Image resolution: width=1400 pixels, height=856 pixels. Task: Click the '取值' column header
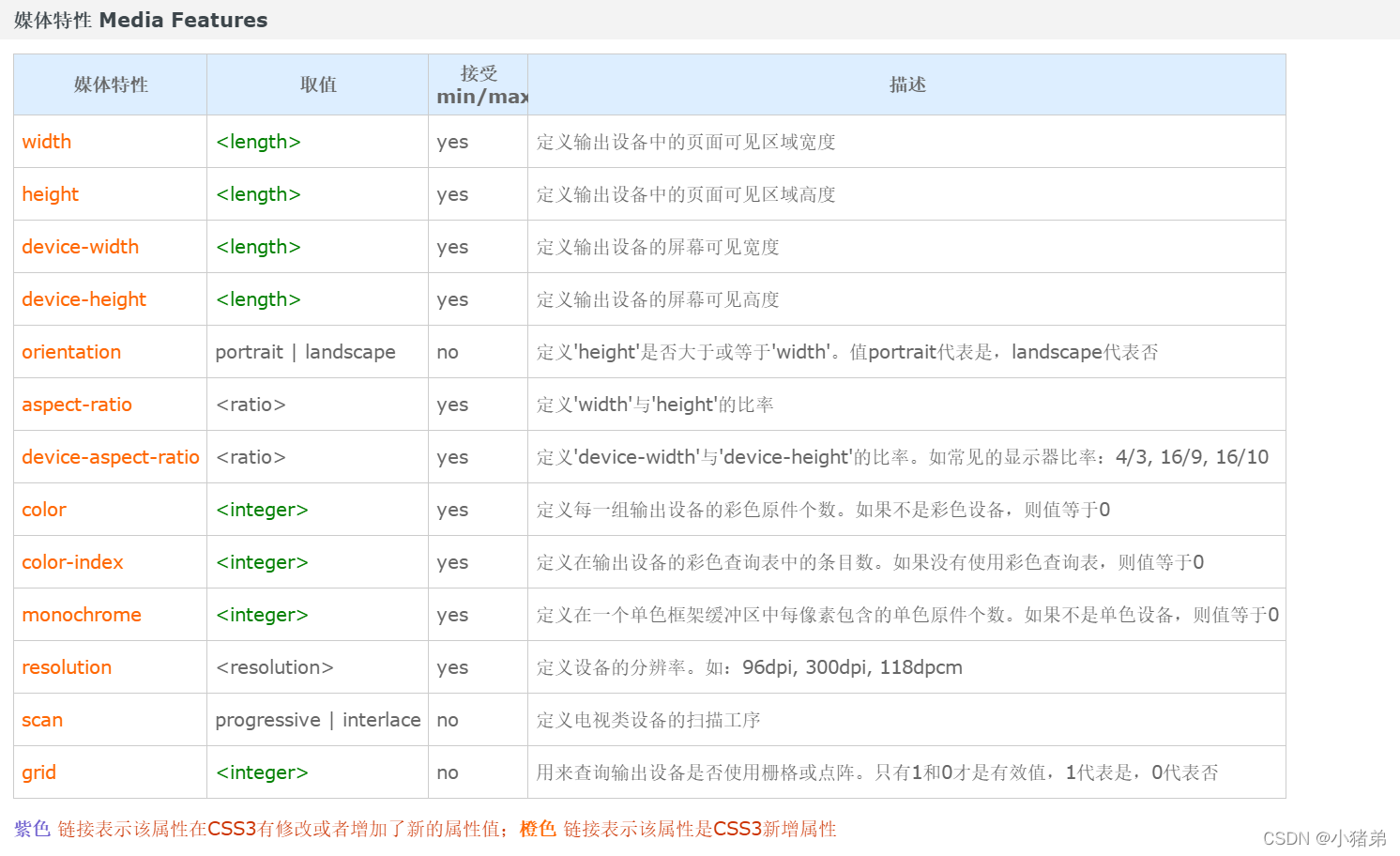[318, 84]
